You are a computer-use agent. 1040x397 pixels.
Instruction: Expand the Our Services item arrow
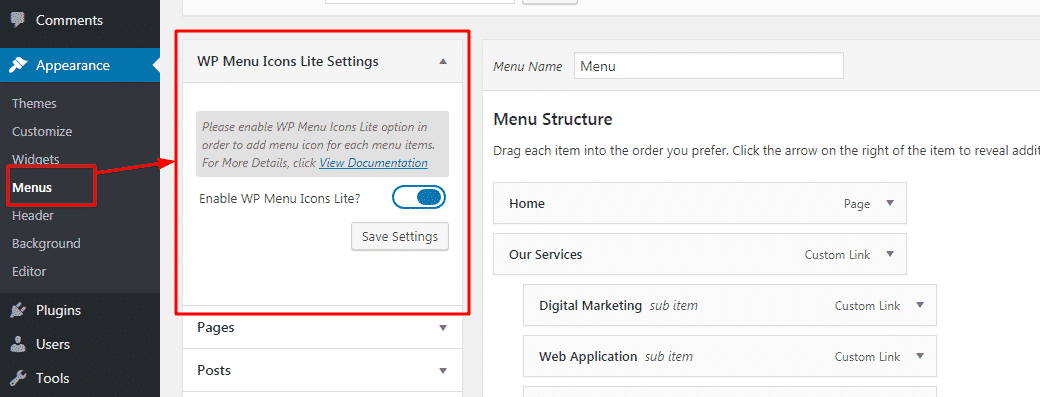pyautogui.click(x=890, y=255)
